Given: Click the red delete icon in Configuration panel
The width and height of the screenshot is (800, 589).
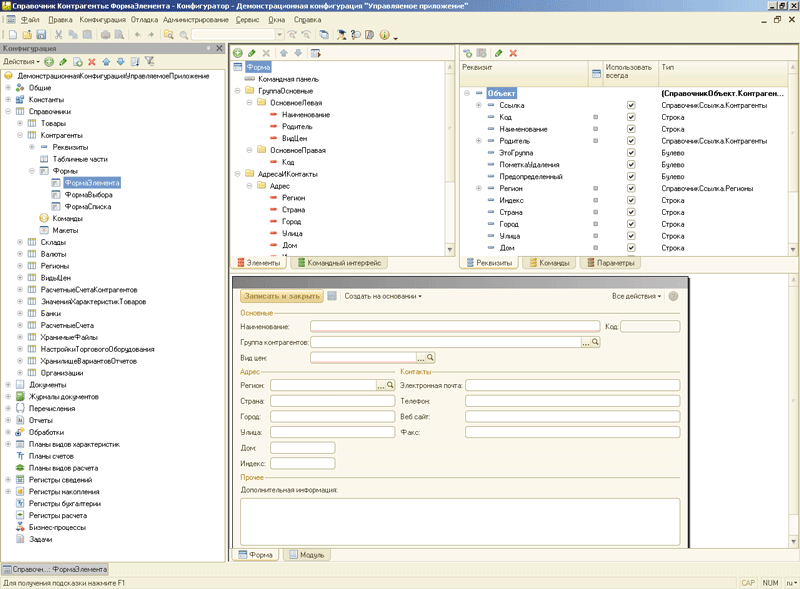Looking at the screenshot, I should [91, 61].
